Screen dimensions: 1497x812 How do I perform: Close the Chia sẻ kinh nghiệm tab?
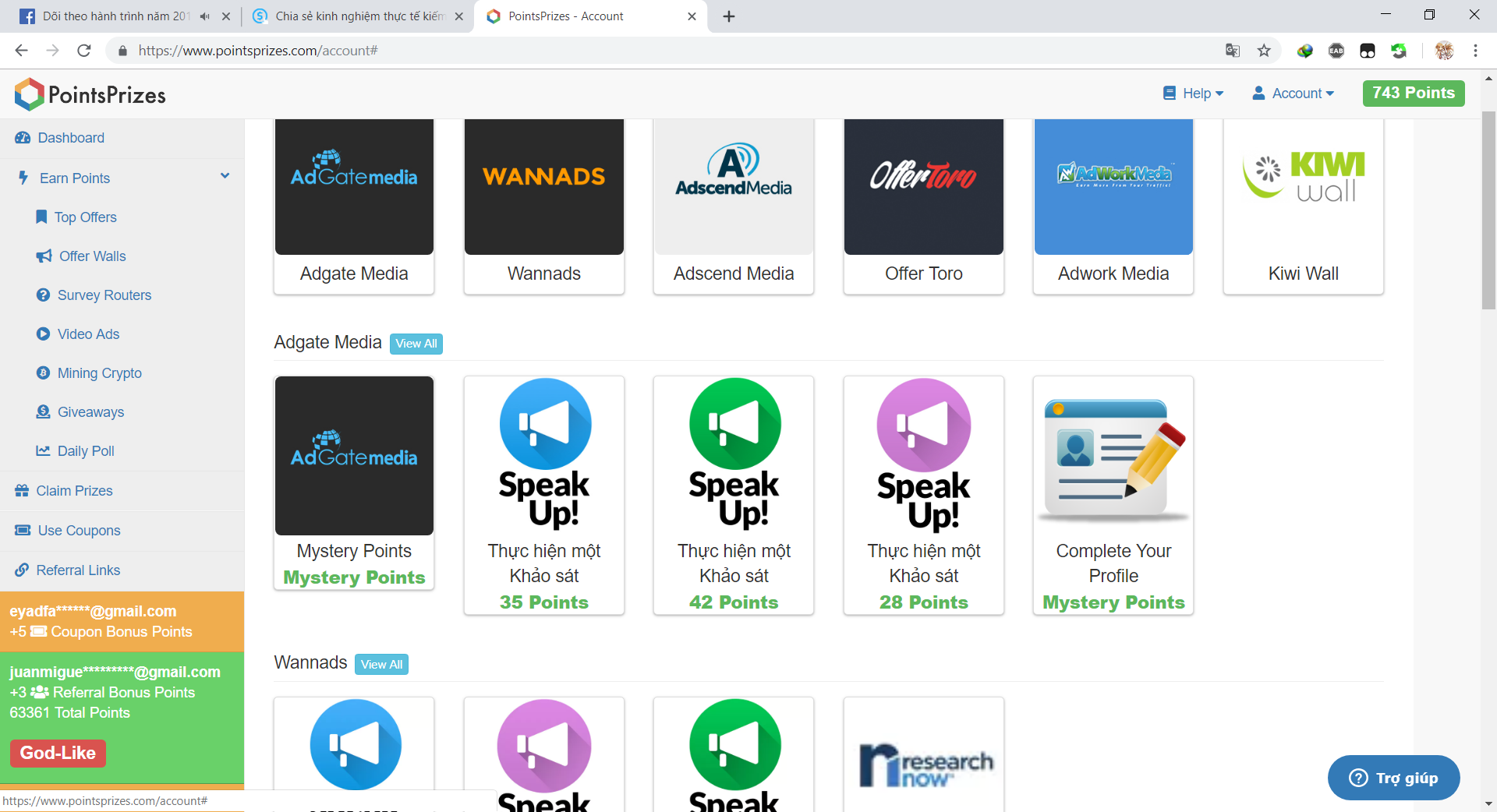pyautogui.click(x=458, y=16)
